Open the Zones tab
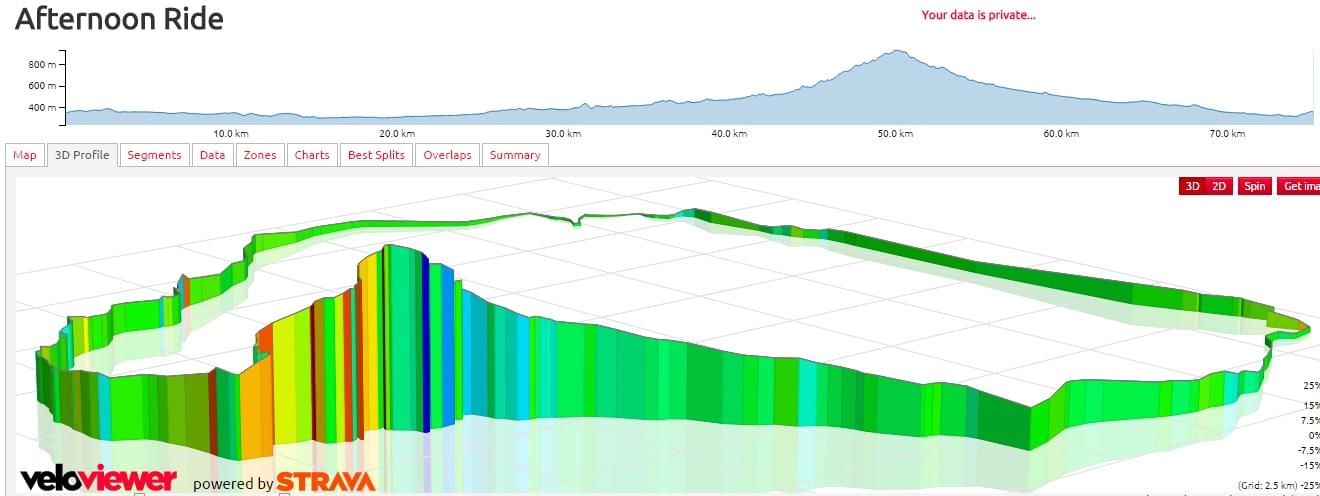1320x496 pixels. [260, 155]
